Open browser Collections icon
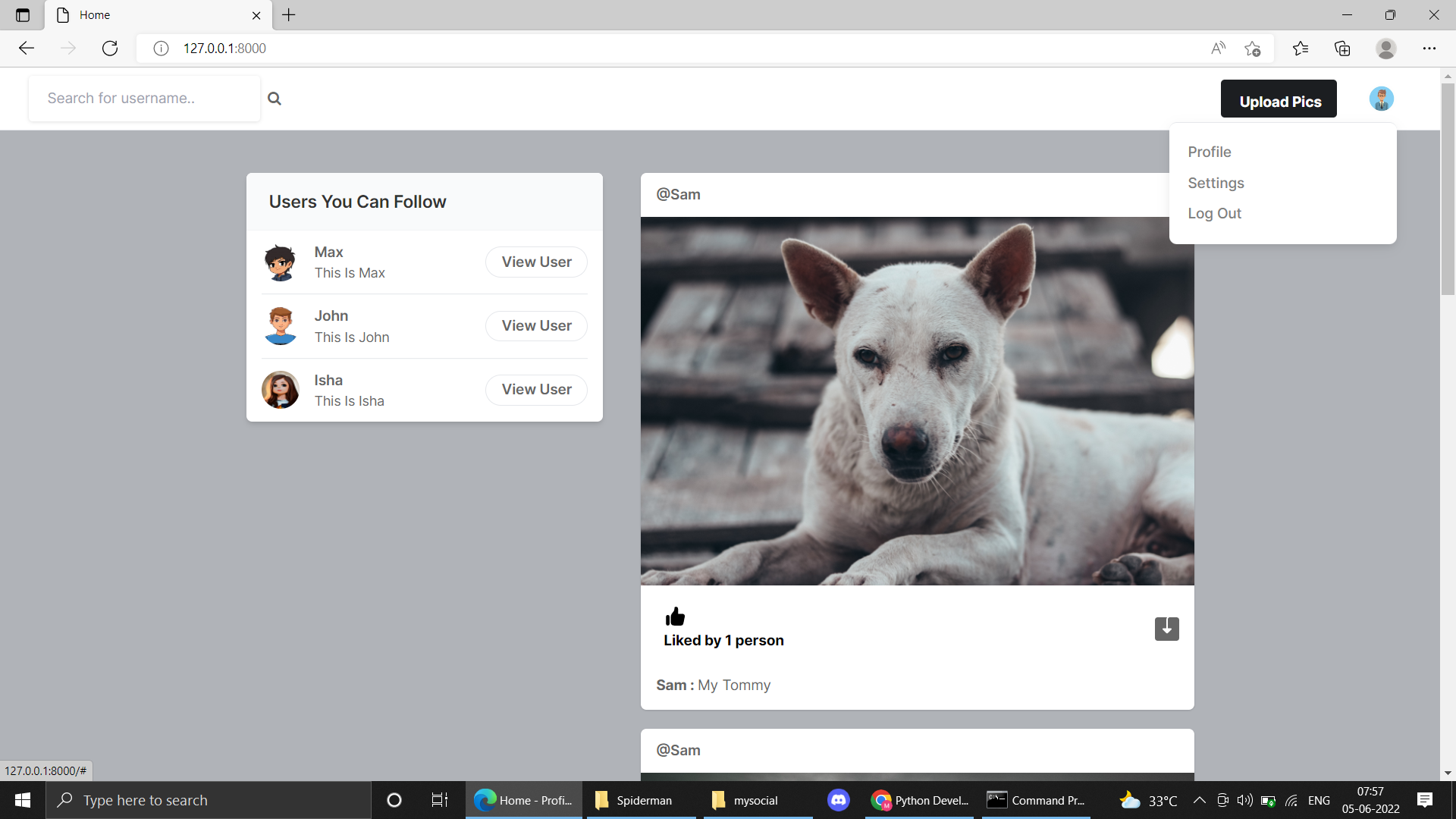1456x819 pixels. [x=1342, y=49]
